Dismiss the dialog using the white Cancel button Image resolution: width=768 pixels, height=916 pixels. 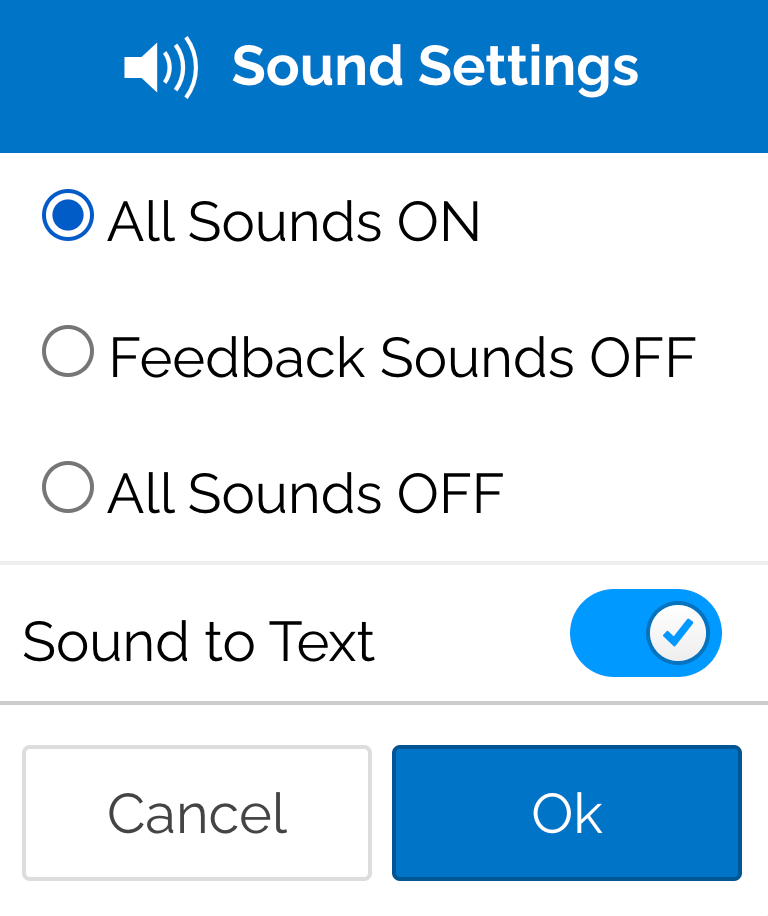click(197, 813)
